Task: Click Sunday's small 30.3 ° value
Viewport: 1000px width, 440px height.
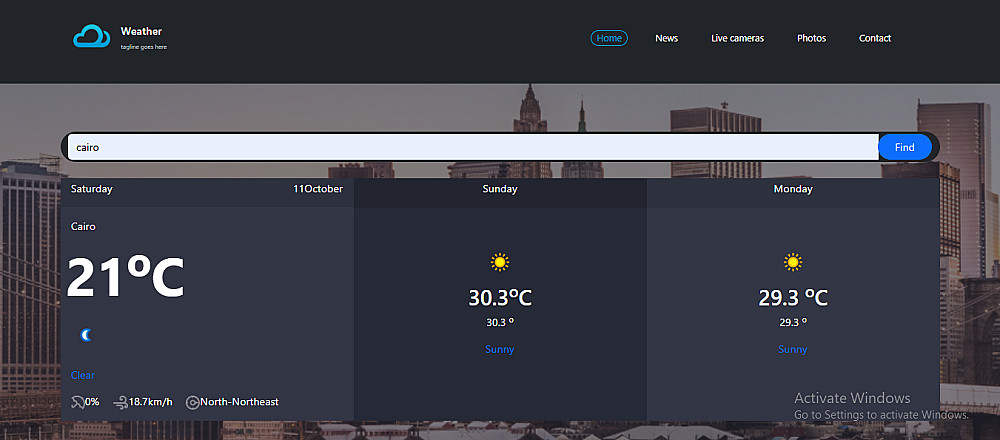Action: (x=500, y=323)
